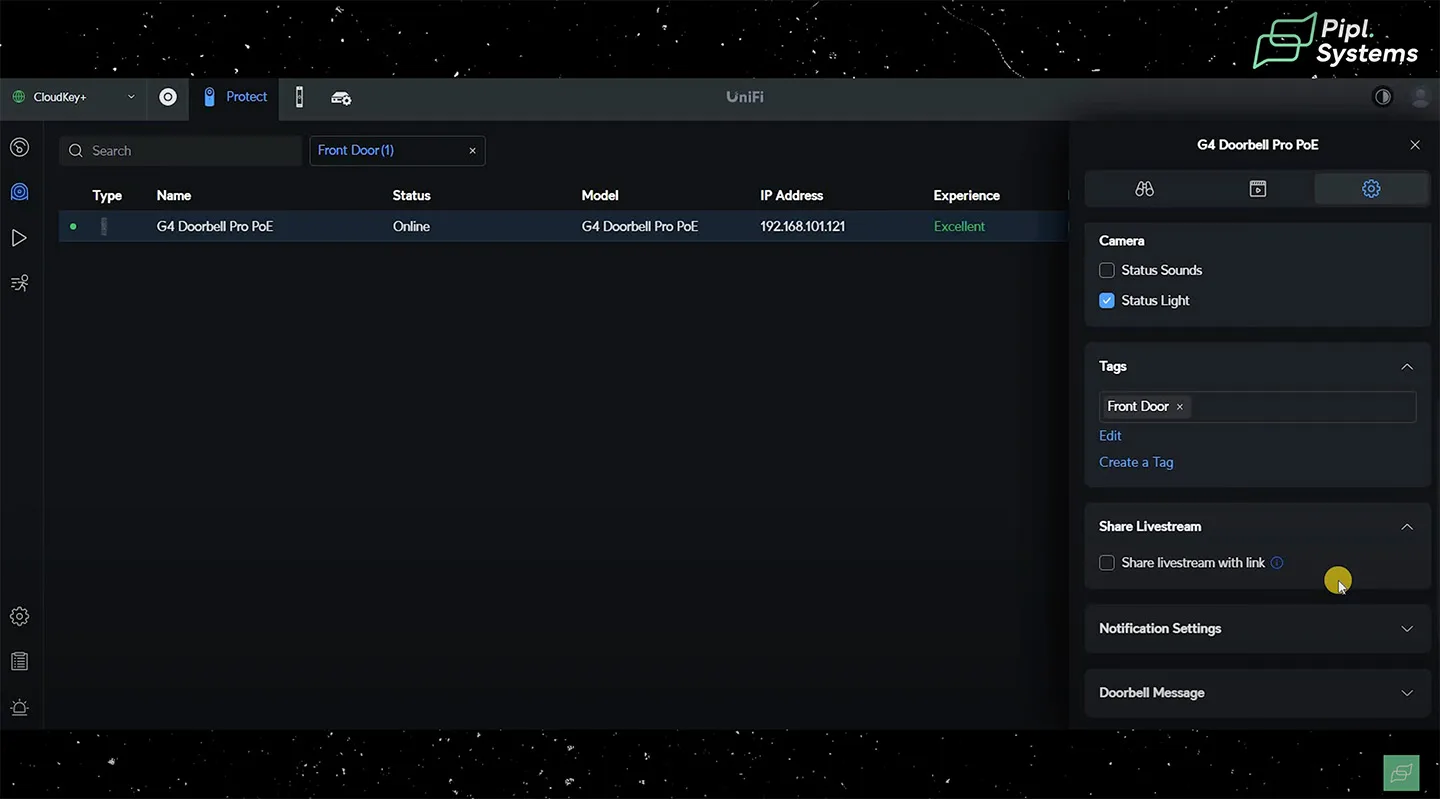Image resolution: width=1440 pixels, height=799 pixels.
Task: Toggle dark theme contrast icon
Action: (x=1383, y=97)
